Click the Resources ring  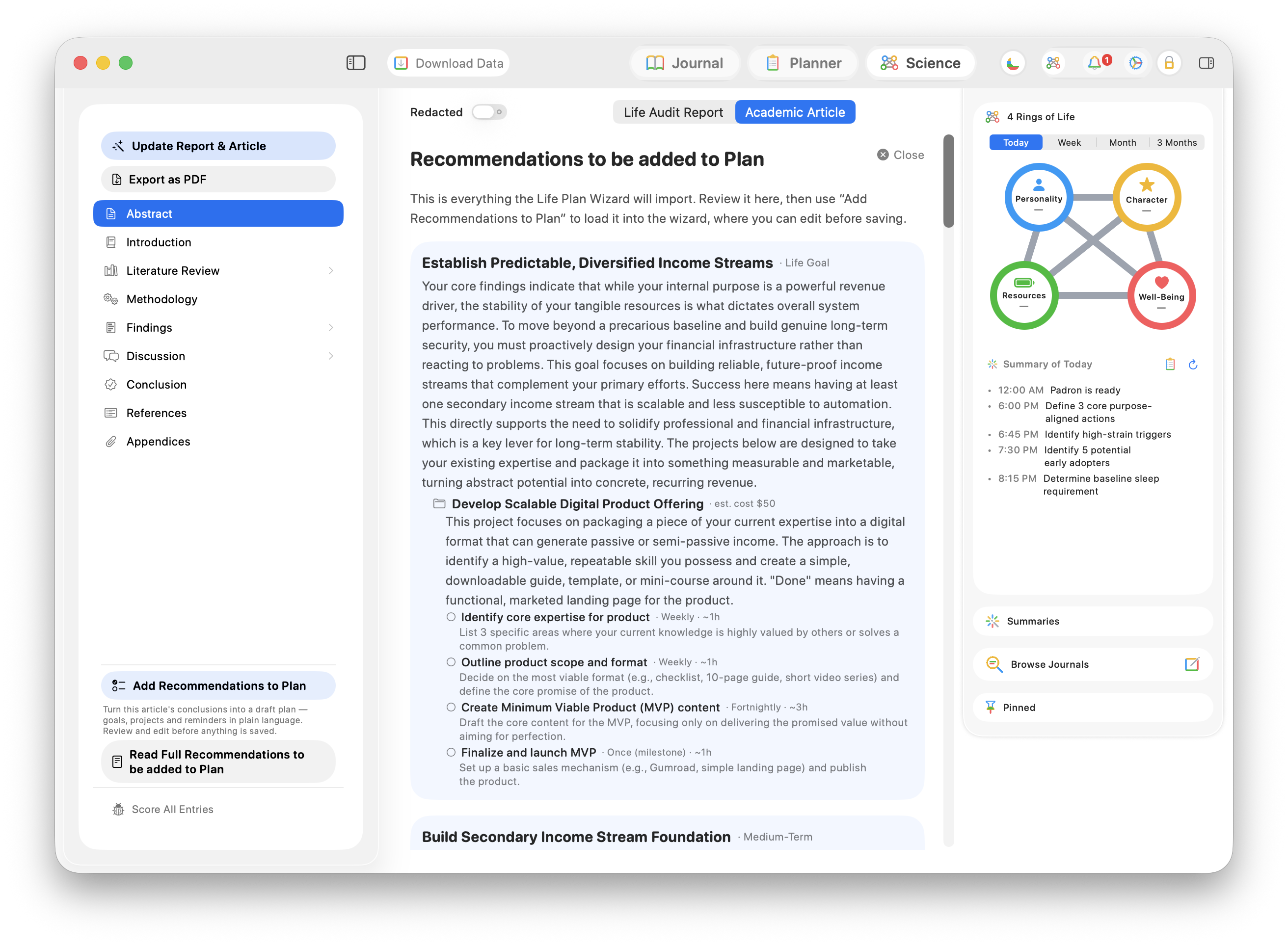tap(1024, 295)
